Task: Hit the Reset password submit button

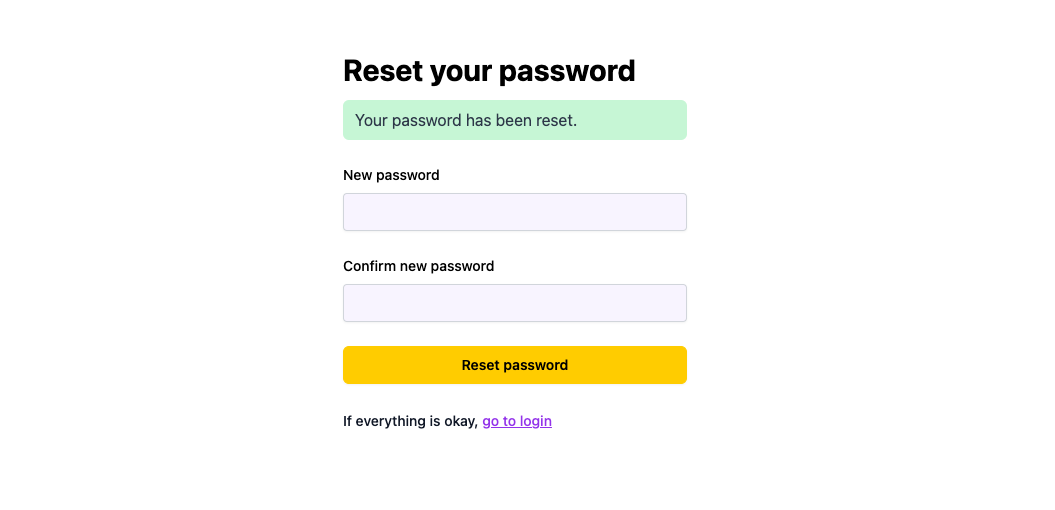Action: pos(514,365)
